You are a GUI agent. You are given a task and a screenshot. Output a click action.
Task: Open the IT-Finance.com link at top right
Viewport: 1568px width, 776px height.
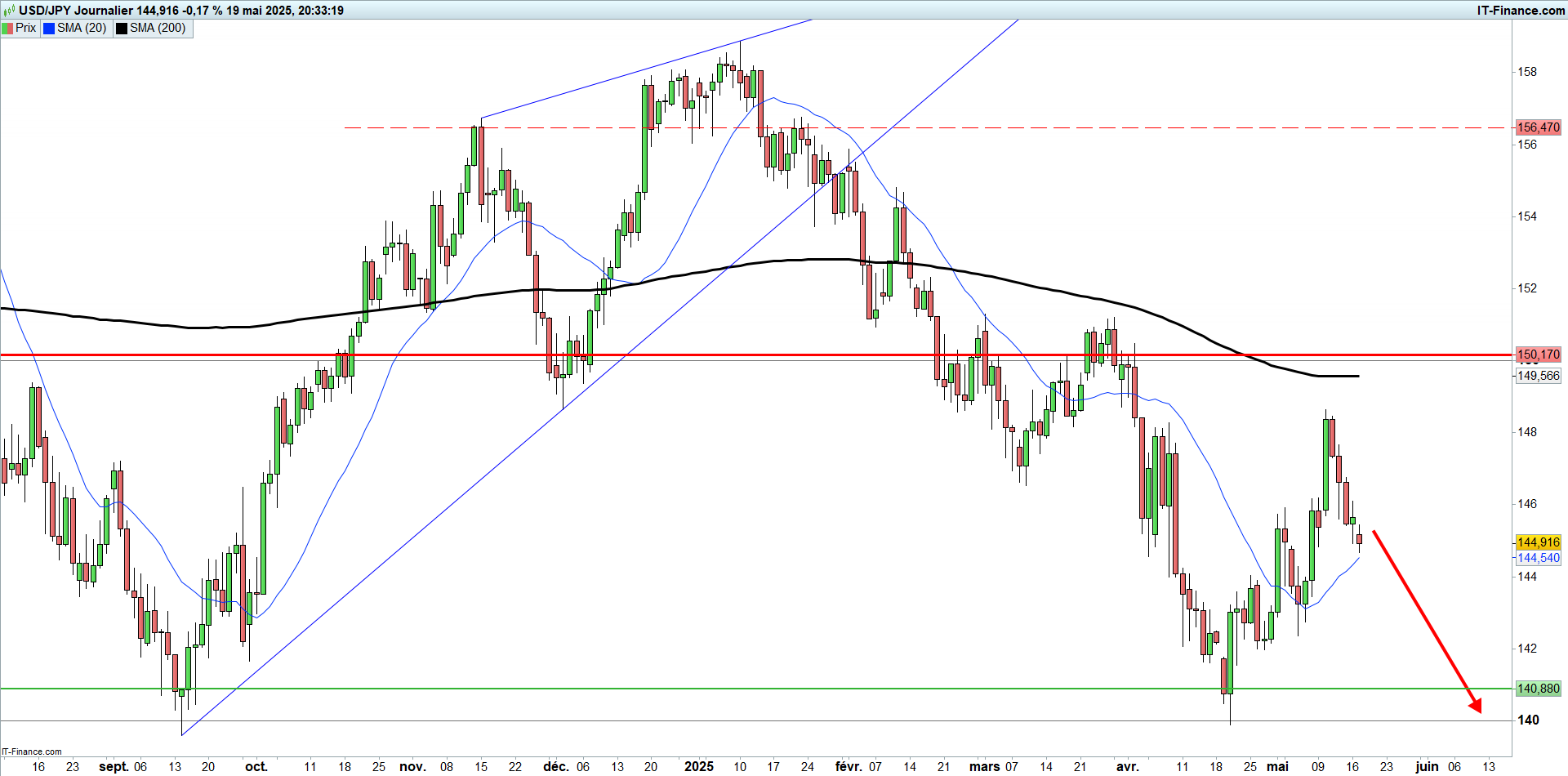[x=1521, y=11]
